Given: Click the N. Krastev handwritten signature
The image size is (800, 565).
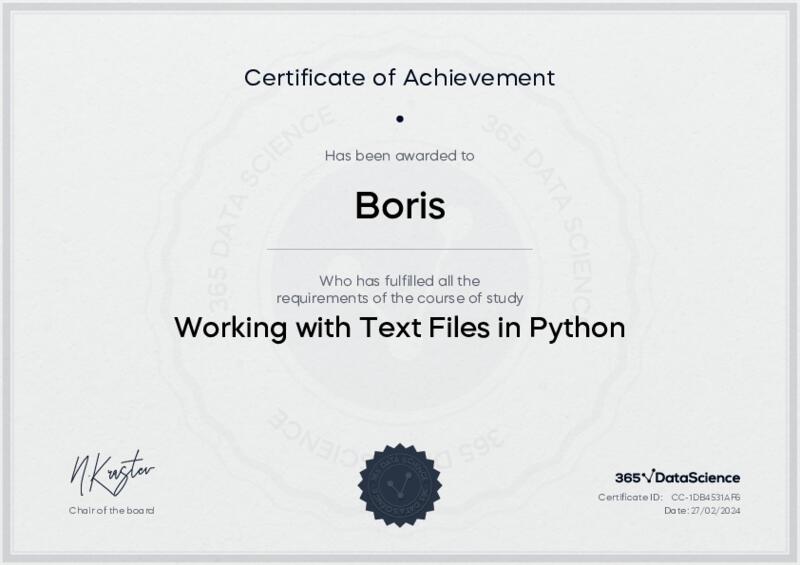Looking at the screenshot, I should pyautogui.click(x=111, y=474).
